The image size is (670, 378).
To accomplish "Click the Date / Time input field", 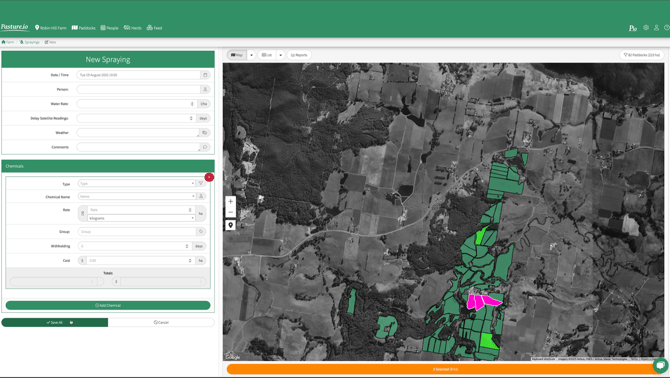I will coord(138,75).
